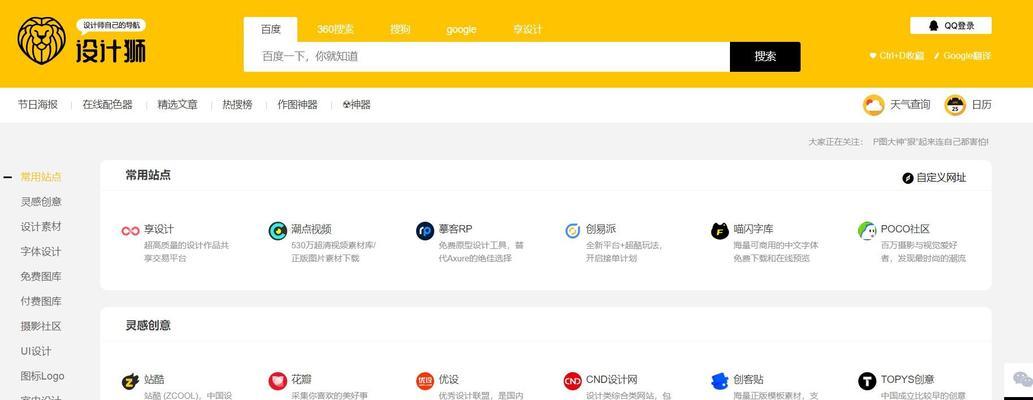Open the 创易派 site icon
This screenshot has width=1033, height=400.
pyautogui.click(x=572, y=231)
